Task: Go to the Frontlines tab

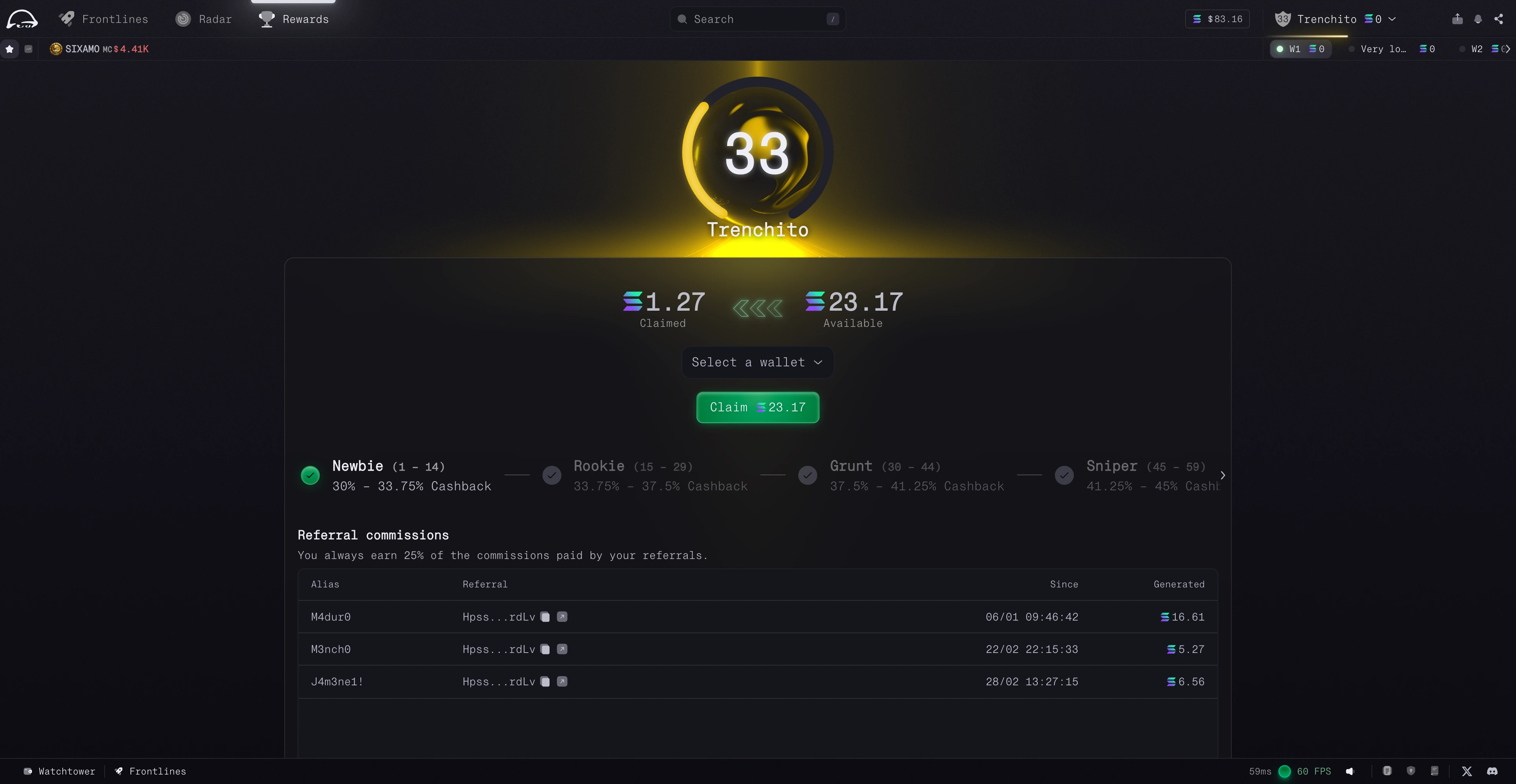Action: click(x=103, y=19)
